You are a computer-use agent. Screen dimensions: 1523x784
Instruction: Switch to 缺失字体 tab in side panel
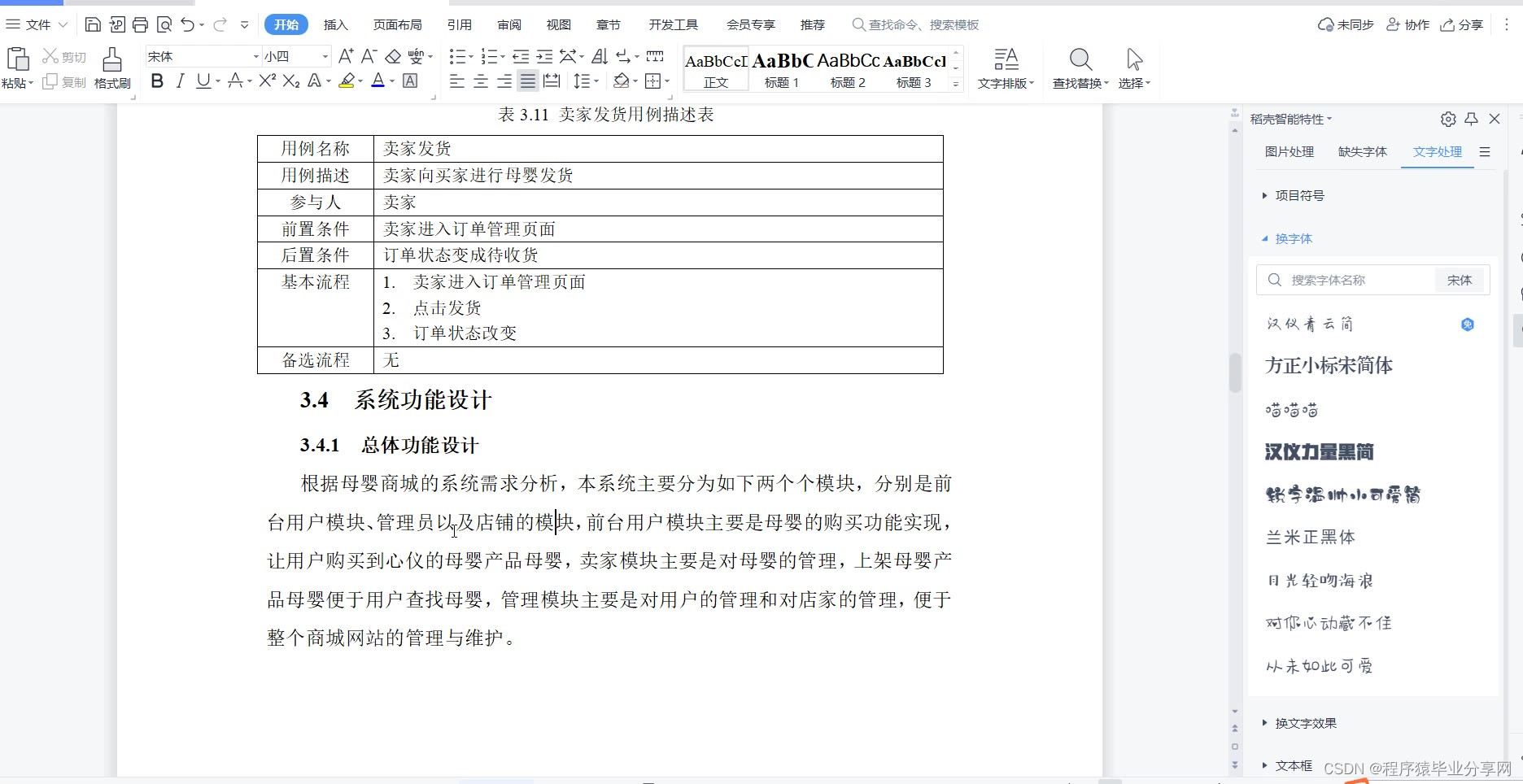1363,151
